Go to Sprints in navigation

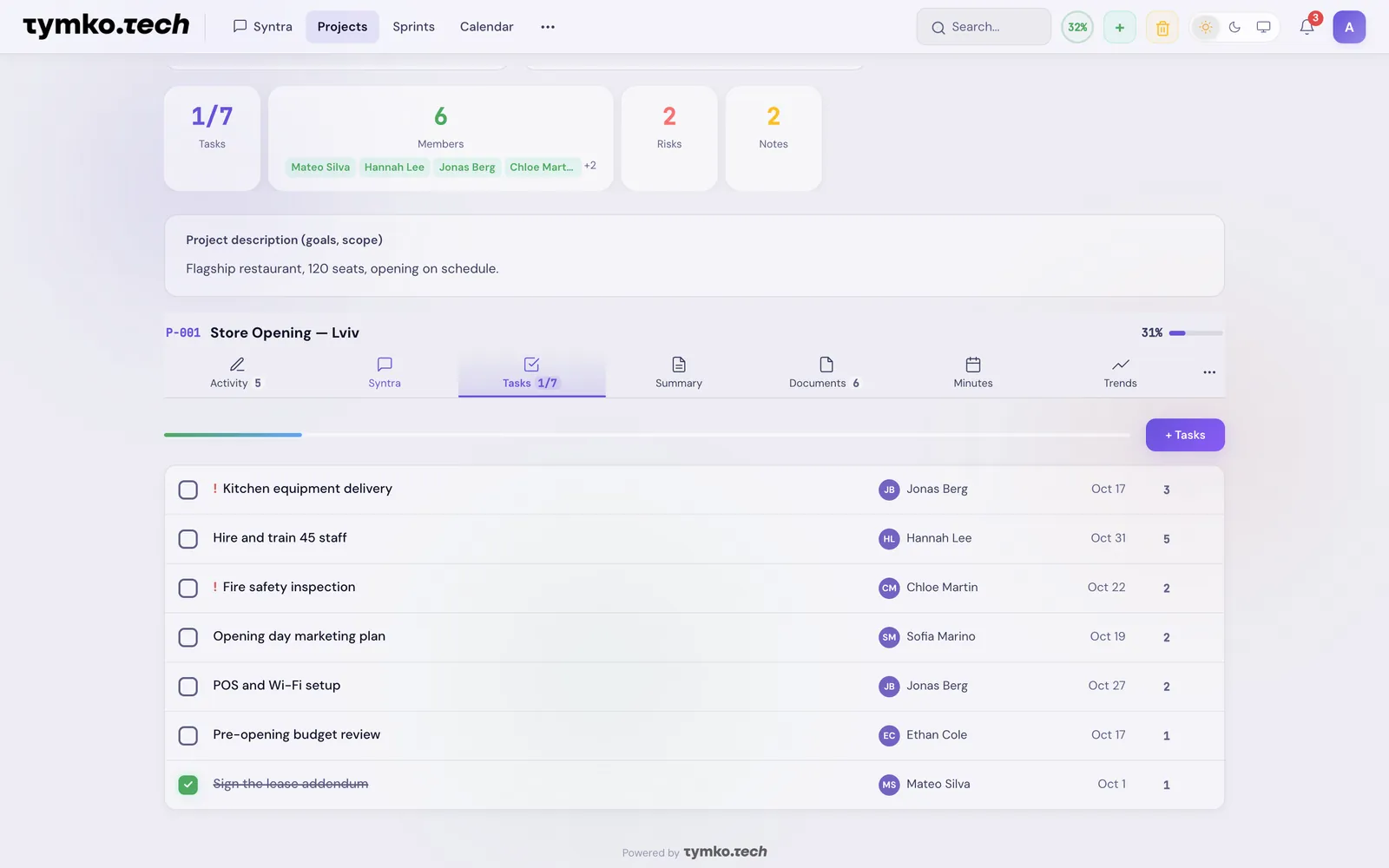click(413, 27)
